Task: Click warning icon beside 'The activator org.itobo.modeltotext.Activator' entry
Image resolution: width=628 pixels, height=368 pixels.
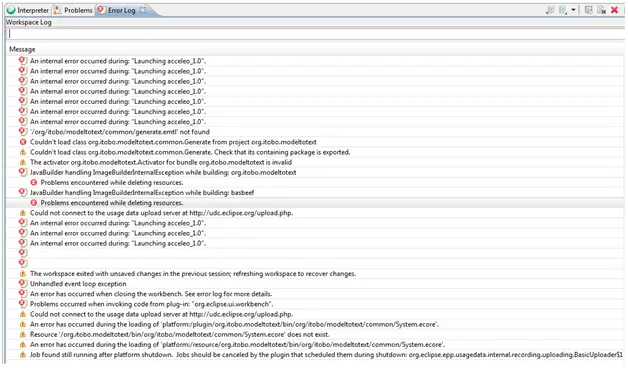Action: (23, 162)
